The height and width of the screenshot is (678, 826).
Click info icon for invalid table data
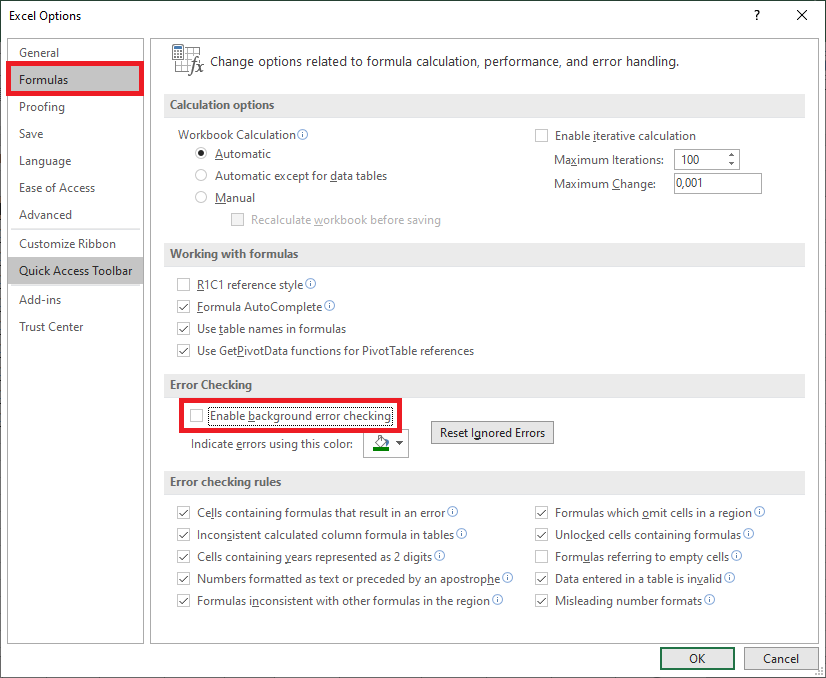(x=729, y=578)
